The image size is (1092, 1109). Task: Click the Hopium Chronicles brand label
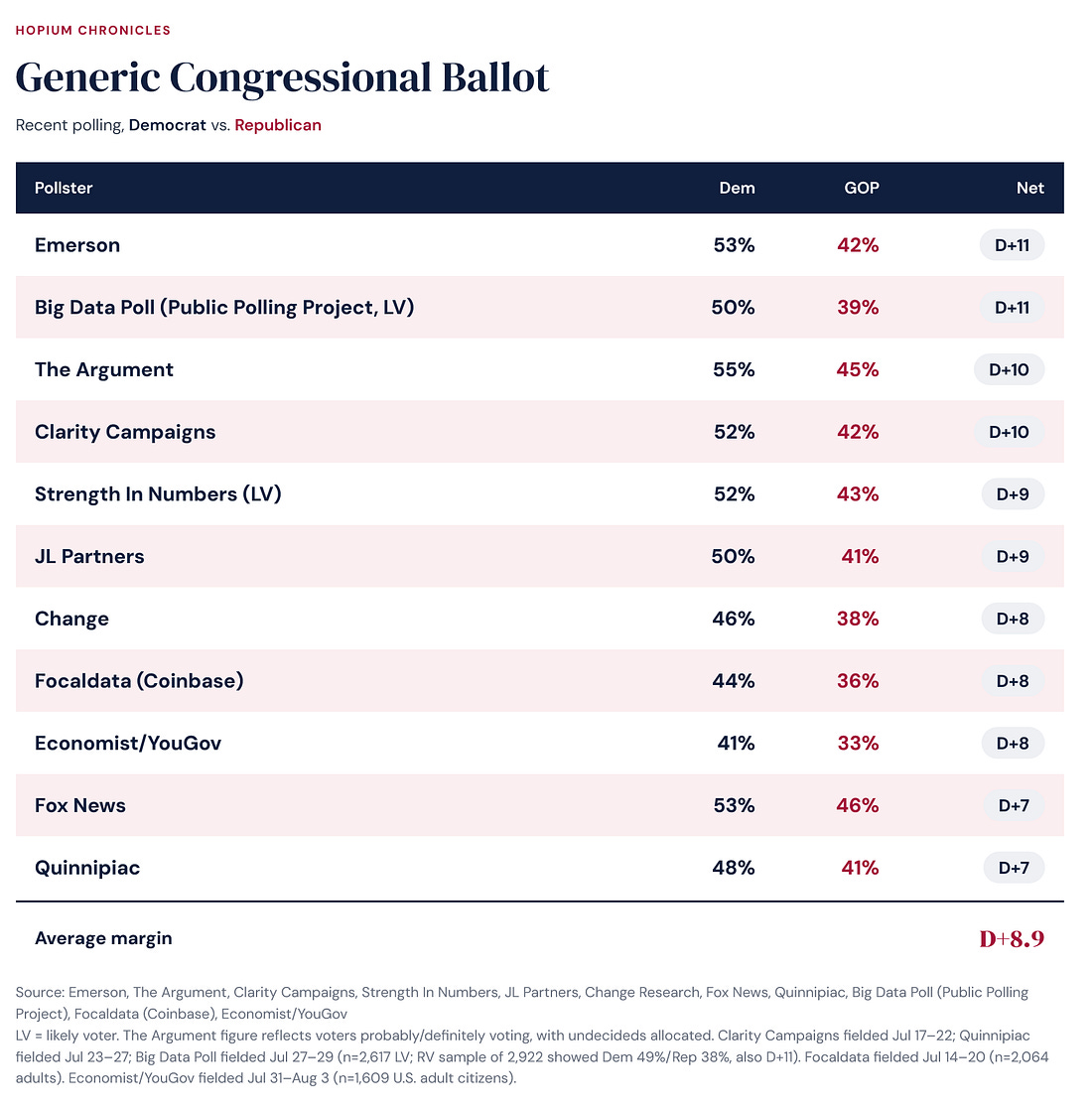tap(92, 31)
